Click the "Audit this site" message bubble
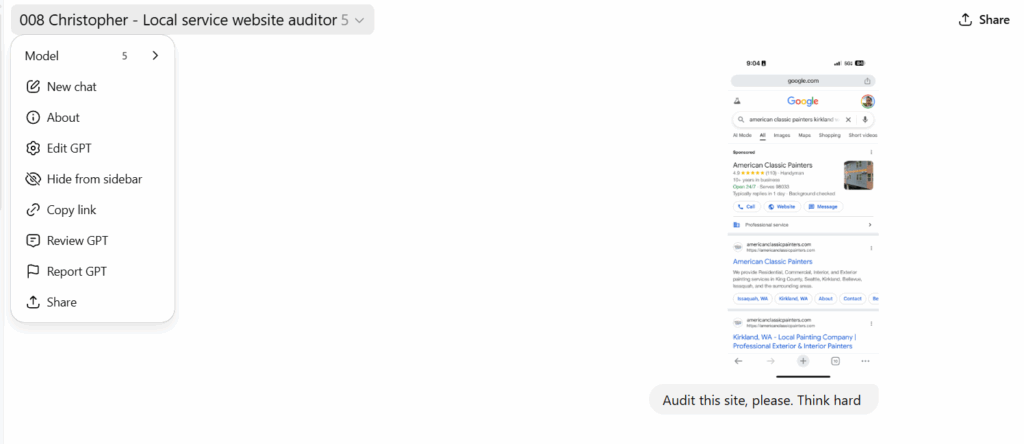Image resolution: width=1024 pixels, height=444 pixels. (x=764, y=401)
